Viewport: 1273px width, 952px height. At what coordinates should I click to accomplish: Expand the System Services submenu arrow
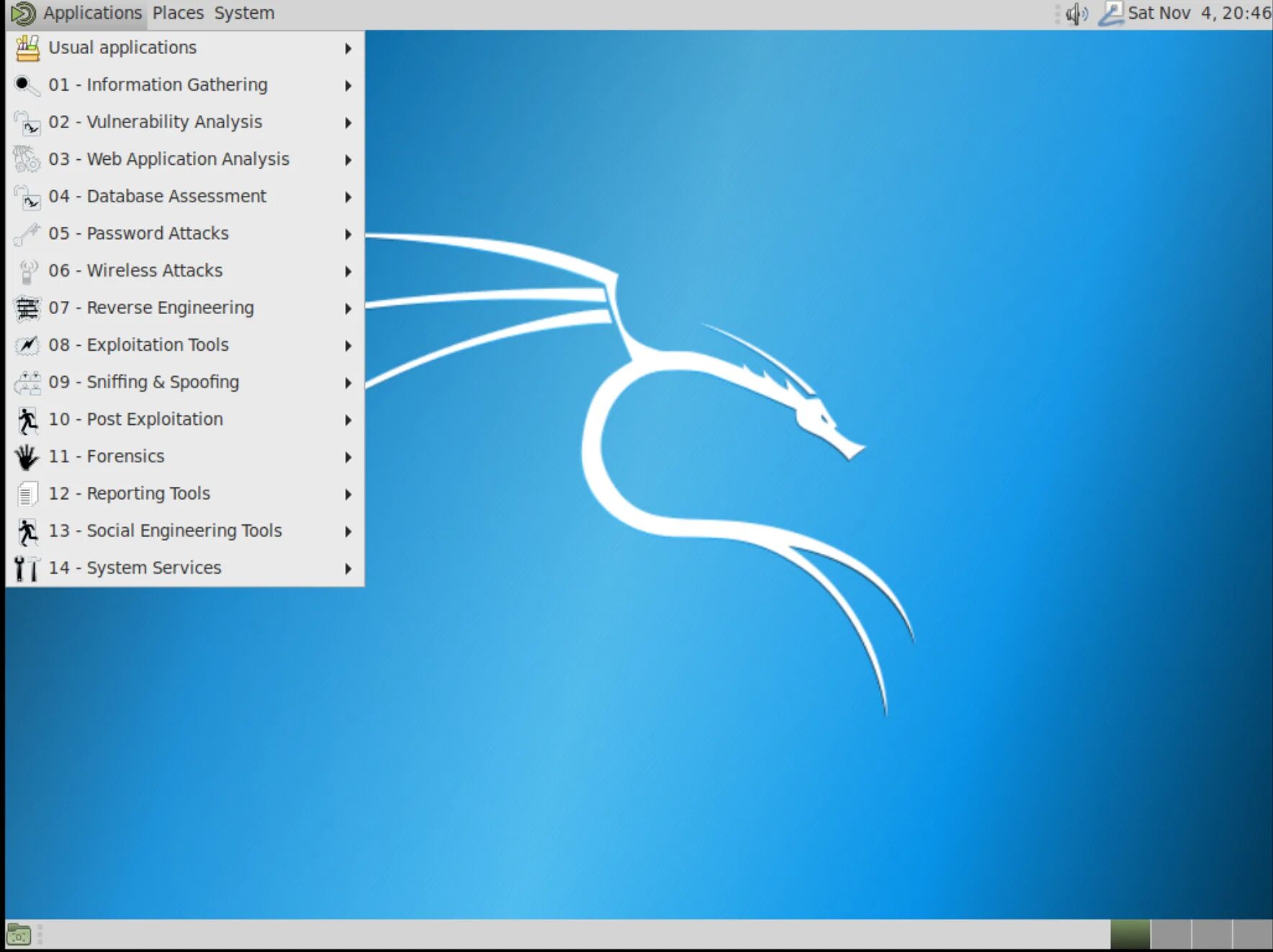click(348, 569)
